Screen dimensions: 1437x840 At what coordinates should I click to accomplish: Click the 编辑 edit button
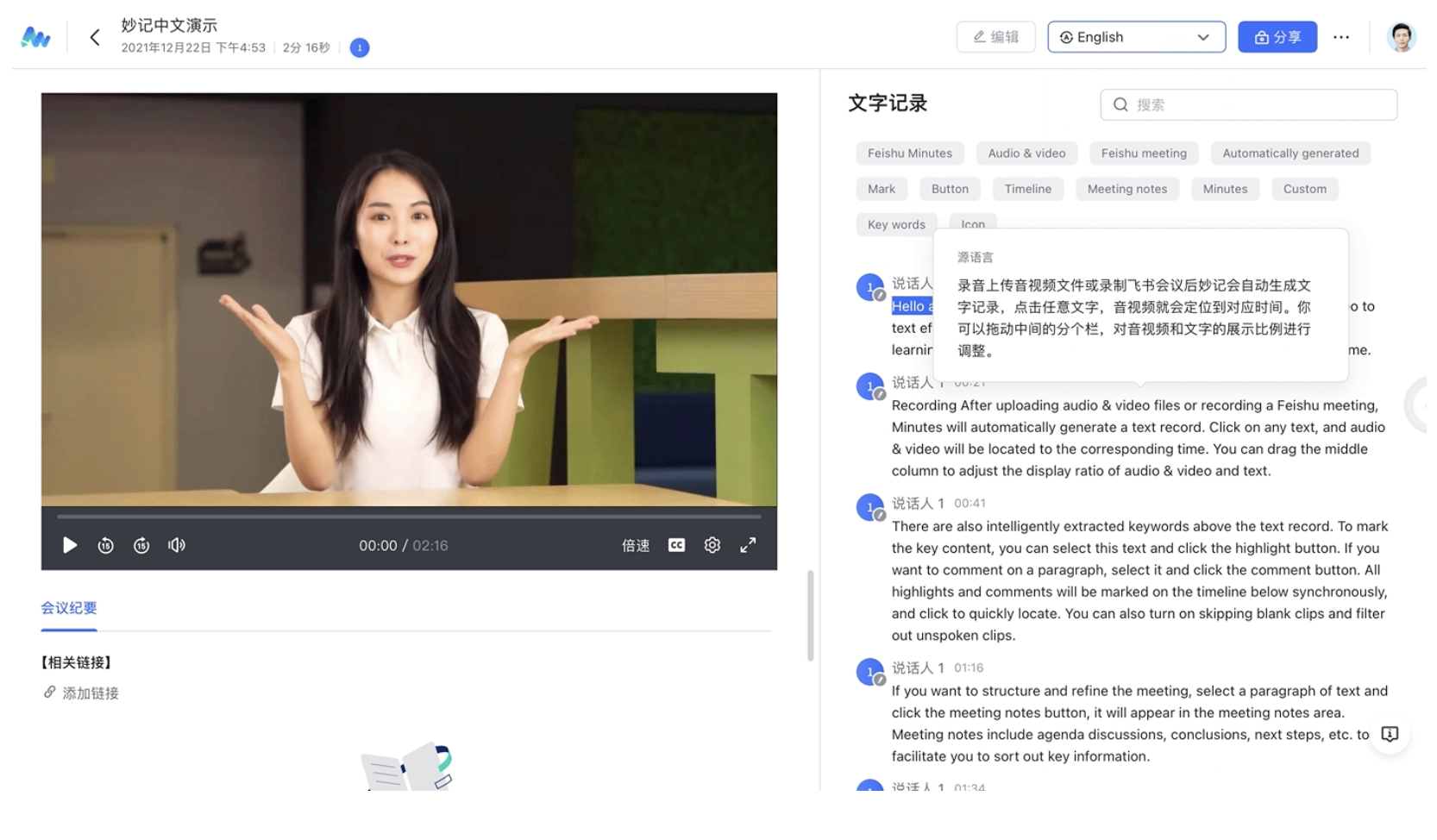point(995,37)
